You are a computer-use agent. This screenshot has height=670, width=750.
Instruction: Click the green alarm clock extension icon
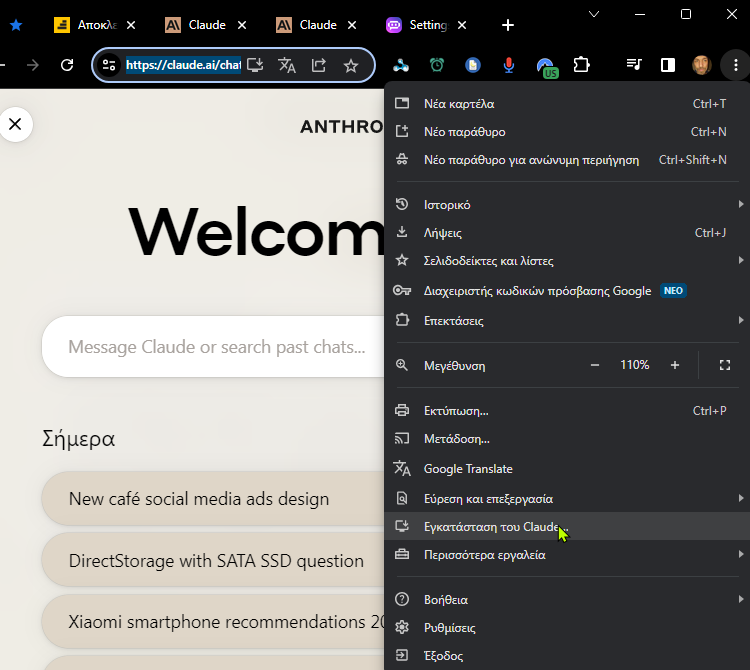437,65
